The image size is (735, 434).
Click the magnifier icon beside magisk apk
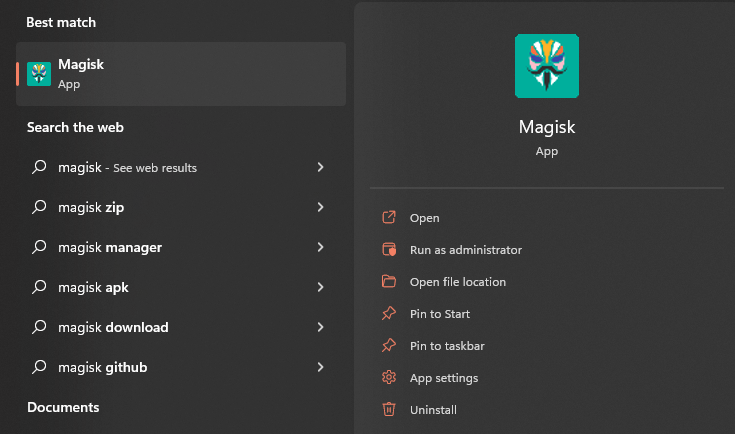point(40,287)
